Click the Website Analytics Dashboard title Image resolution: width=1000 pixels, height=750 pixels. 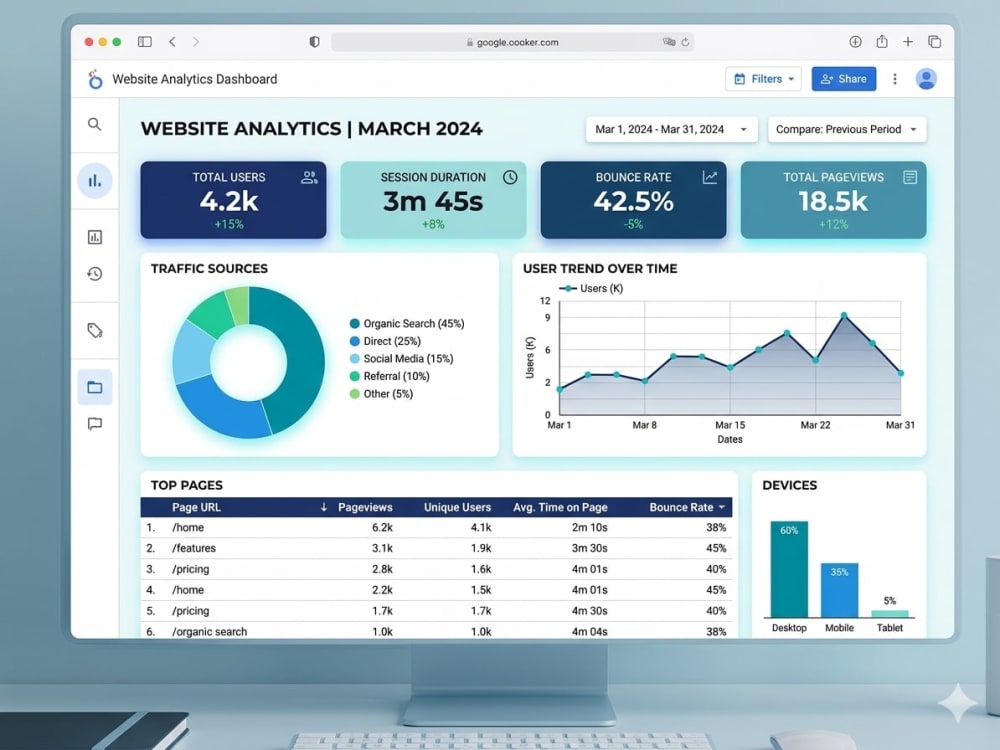[x=195, y=79]
